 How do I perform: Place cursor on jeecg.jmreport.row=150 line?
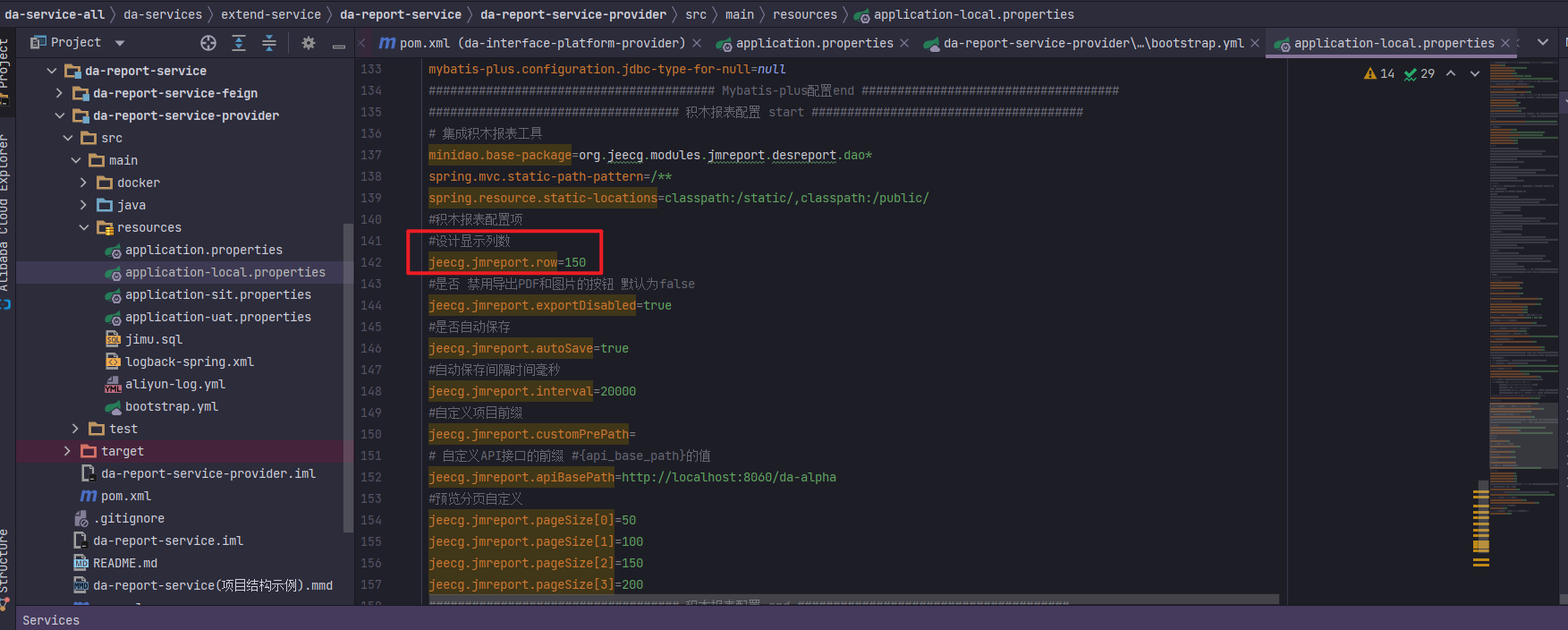[x=507, y=262]
